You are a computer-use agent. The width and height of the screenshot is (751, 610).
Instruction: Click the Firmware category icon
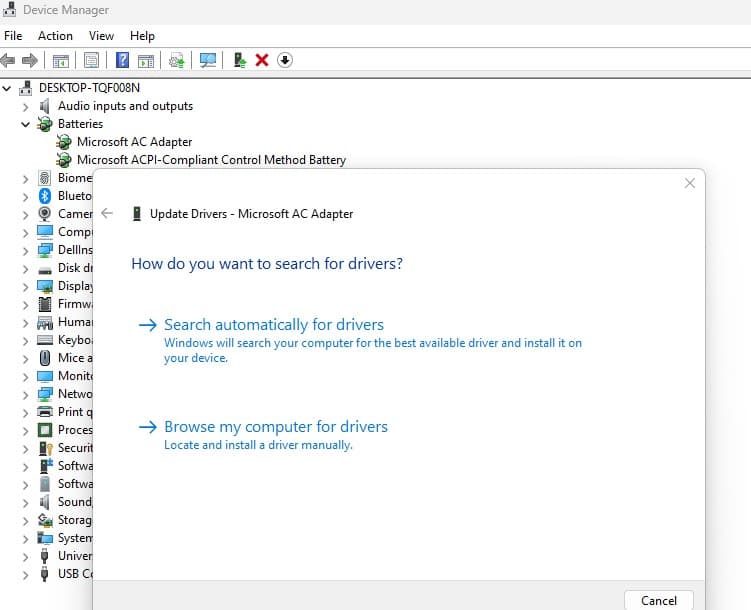point(45,304)
